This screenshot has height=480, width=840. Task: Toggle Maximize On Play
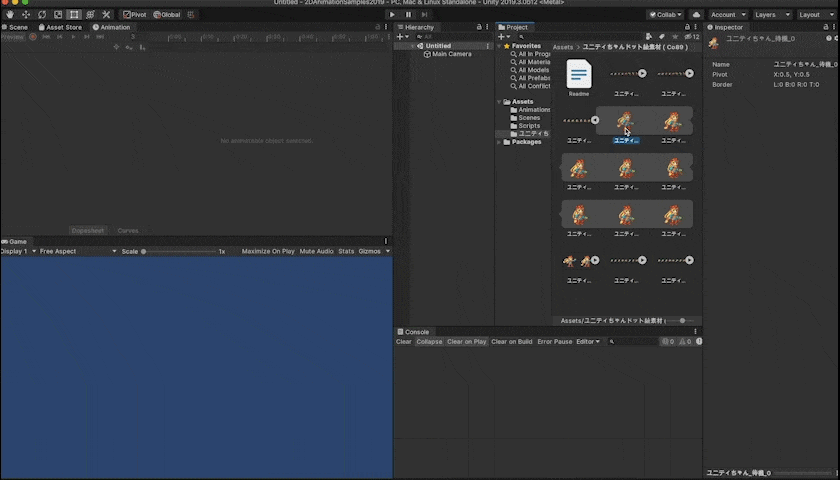click(268, 251)
